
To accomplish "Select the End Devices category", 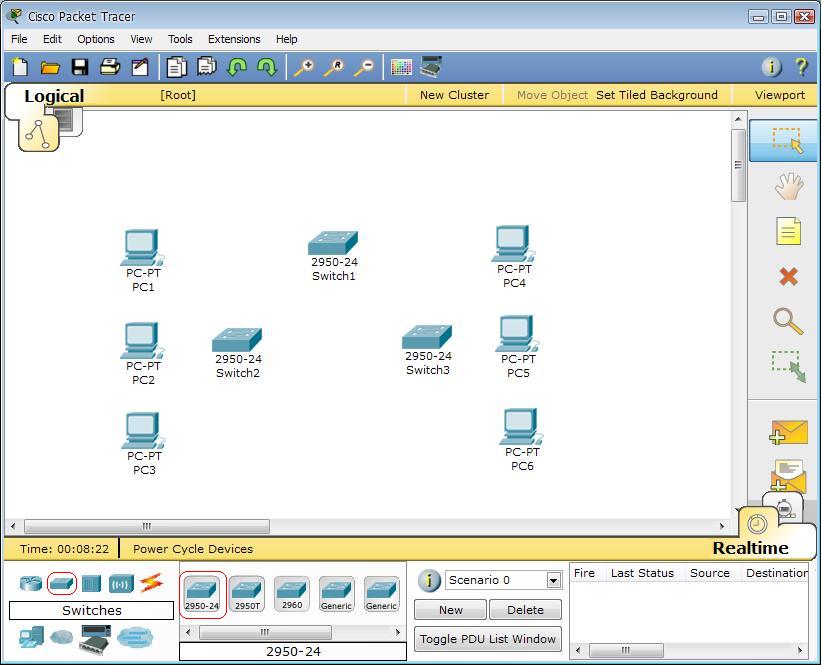I will tap(31, 638).
